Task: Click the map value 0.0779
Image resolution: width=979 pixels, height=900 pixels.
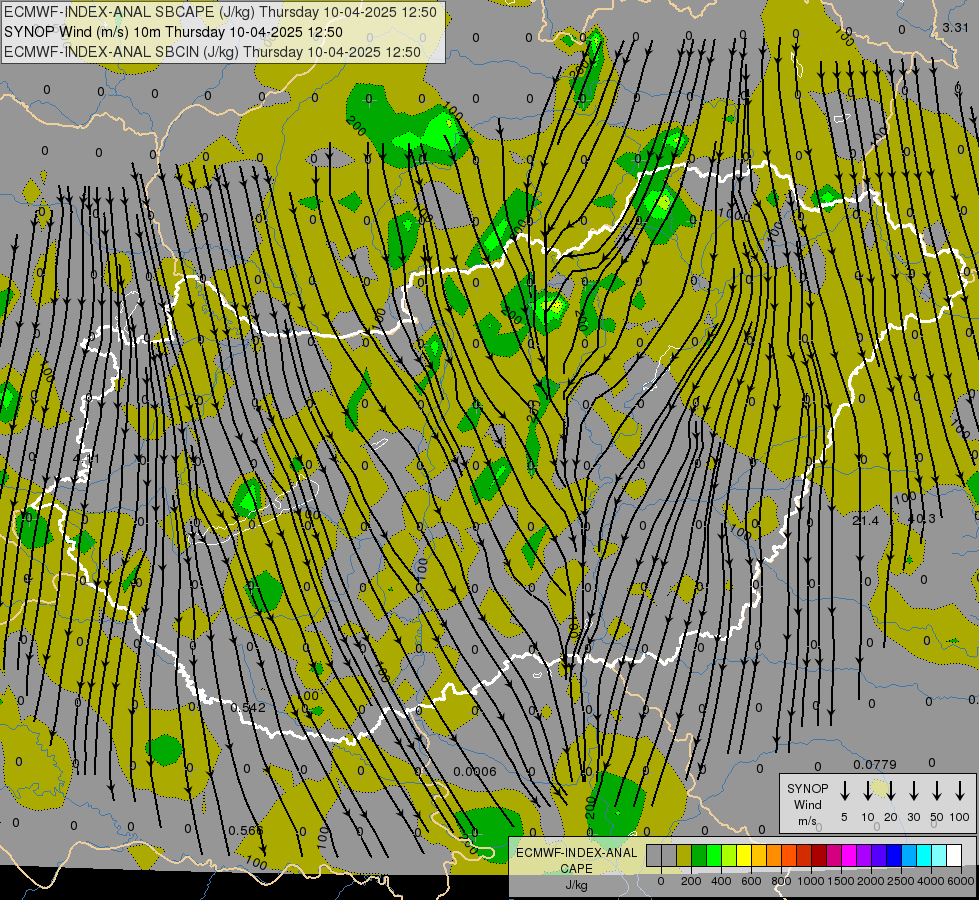Action: tap(875, 764)
